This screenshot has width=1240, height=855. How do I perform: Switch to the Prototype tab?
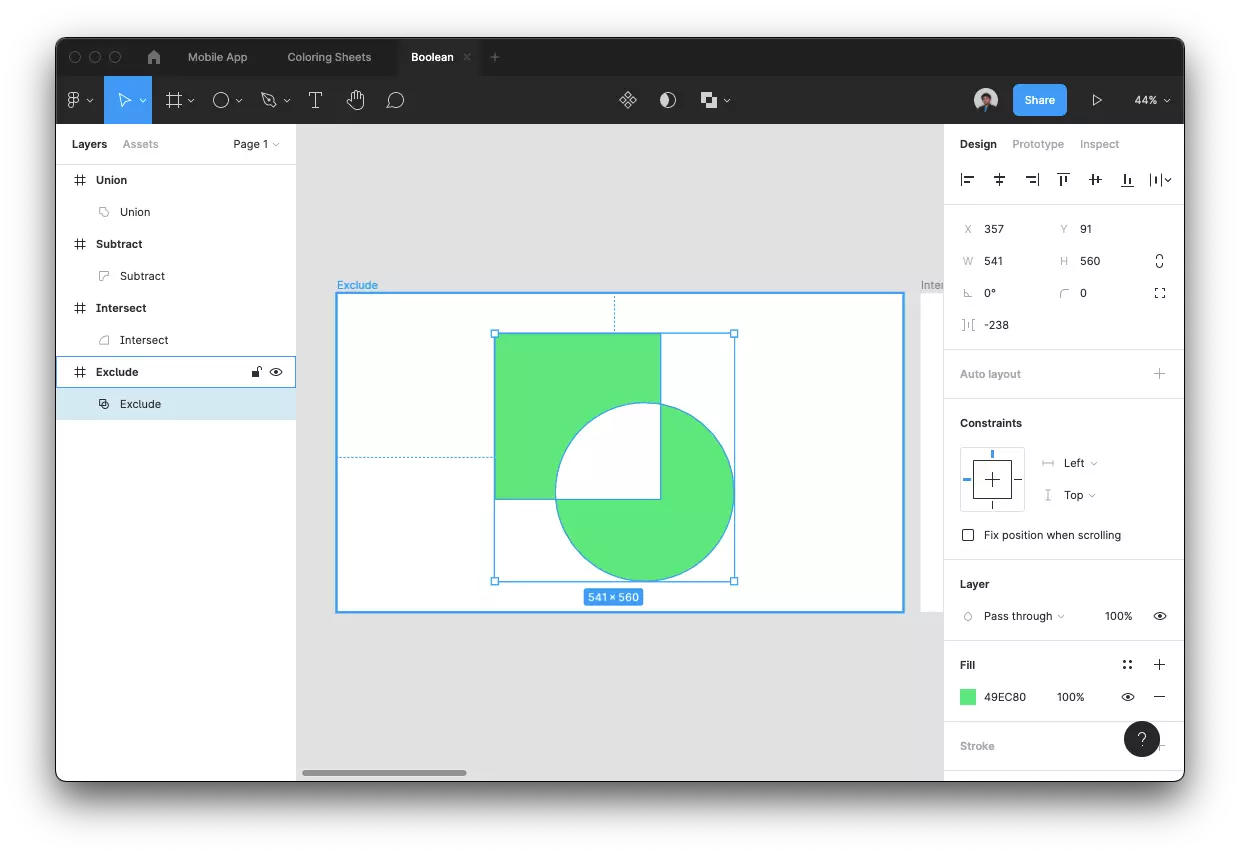(1037, 144)
